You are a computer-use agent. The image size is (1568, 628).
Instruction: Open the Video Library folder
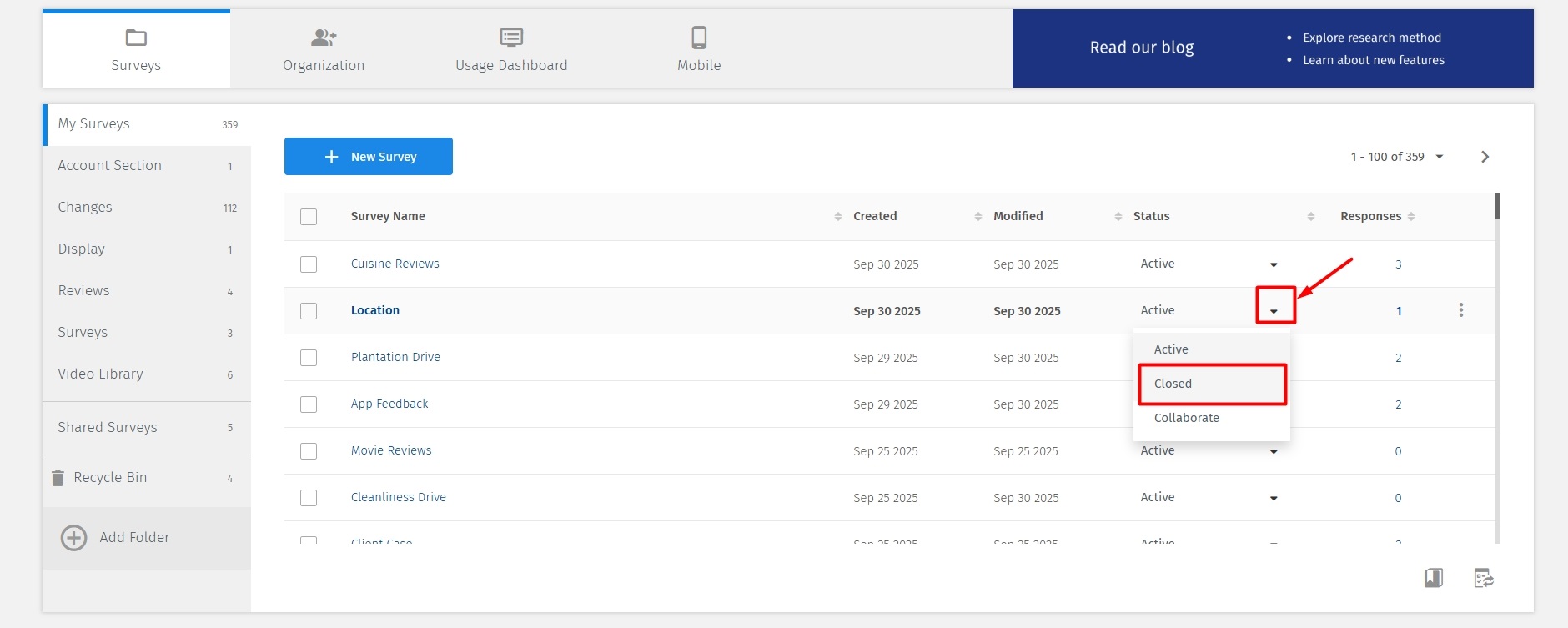101,374
